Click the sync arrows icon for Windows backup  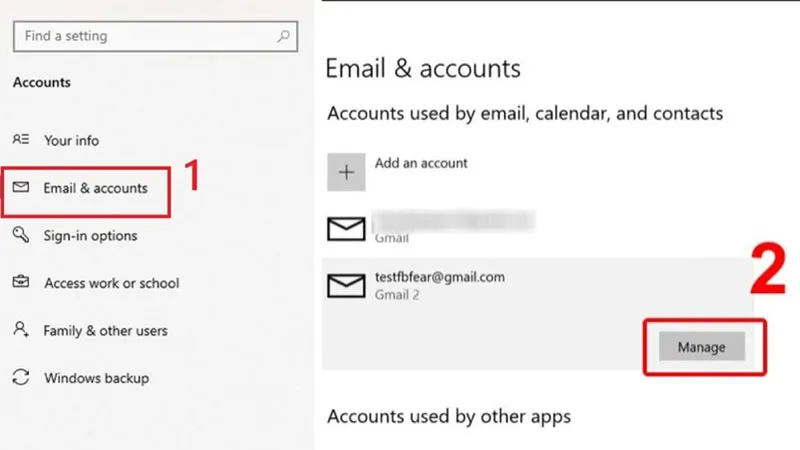[x=21, y=378]
